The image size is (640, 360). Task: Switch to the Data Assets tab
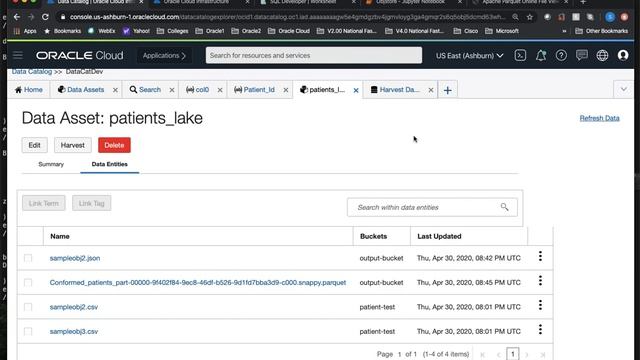click(81, 89)
